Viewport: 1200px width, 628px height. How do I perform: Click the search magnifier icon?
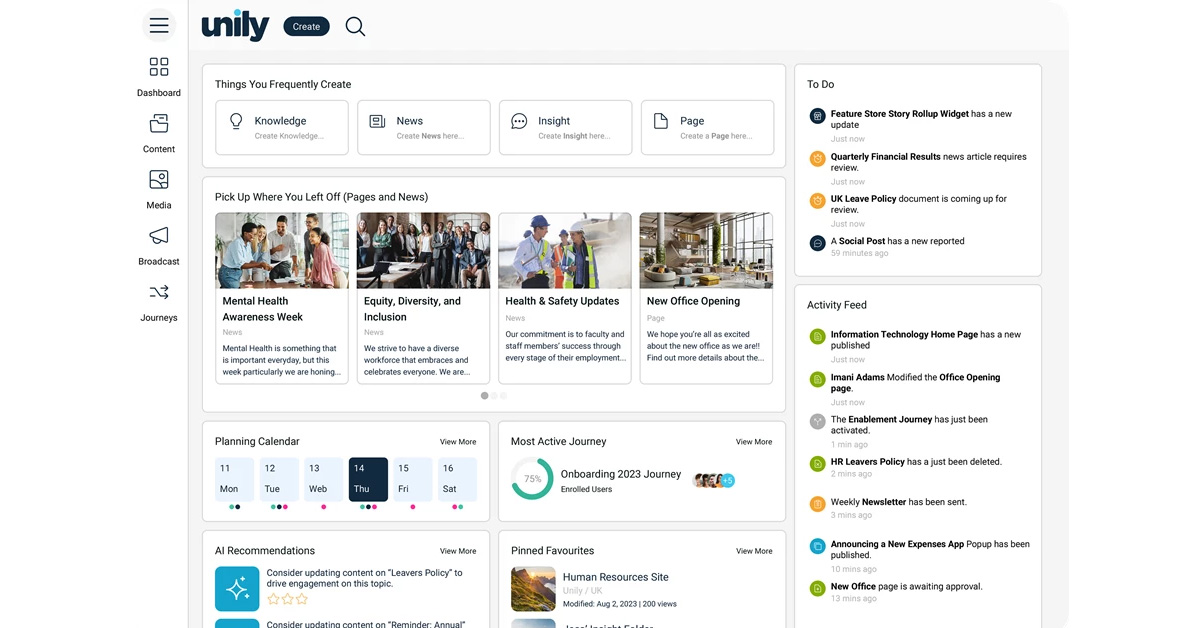click(355, 27)
